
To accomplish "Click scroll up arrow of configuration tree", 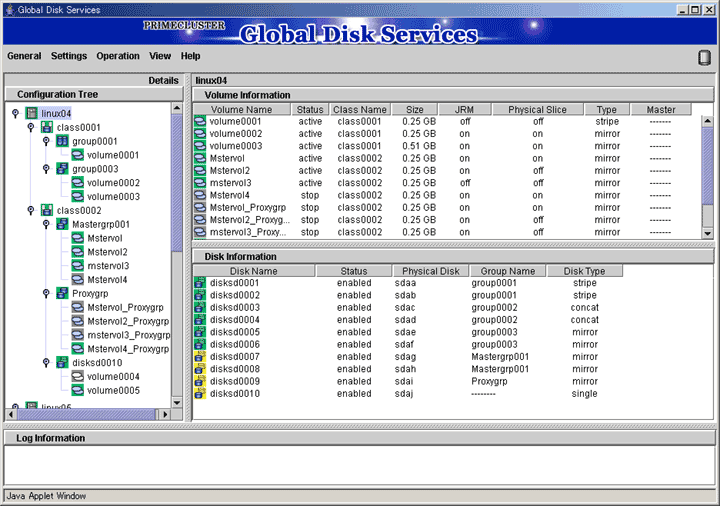I will pyautogui.click(x=177, y=108).
